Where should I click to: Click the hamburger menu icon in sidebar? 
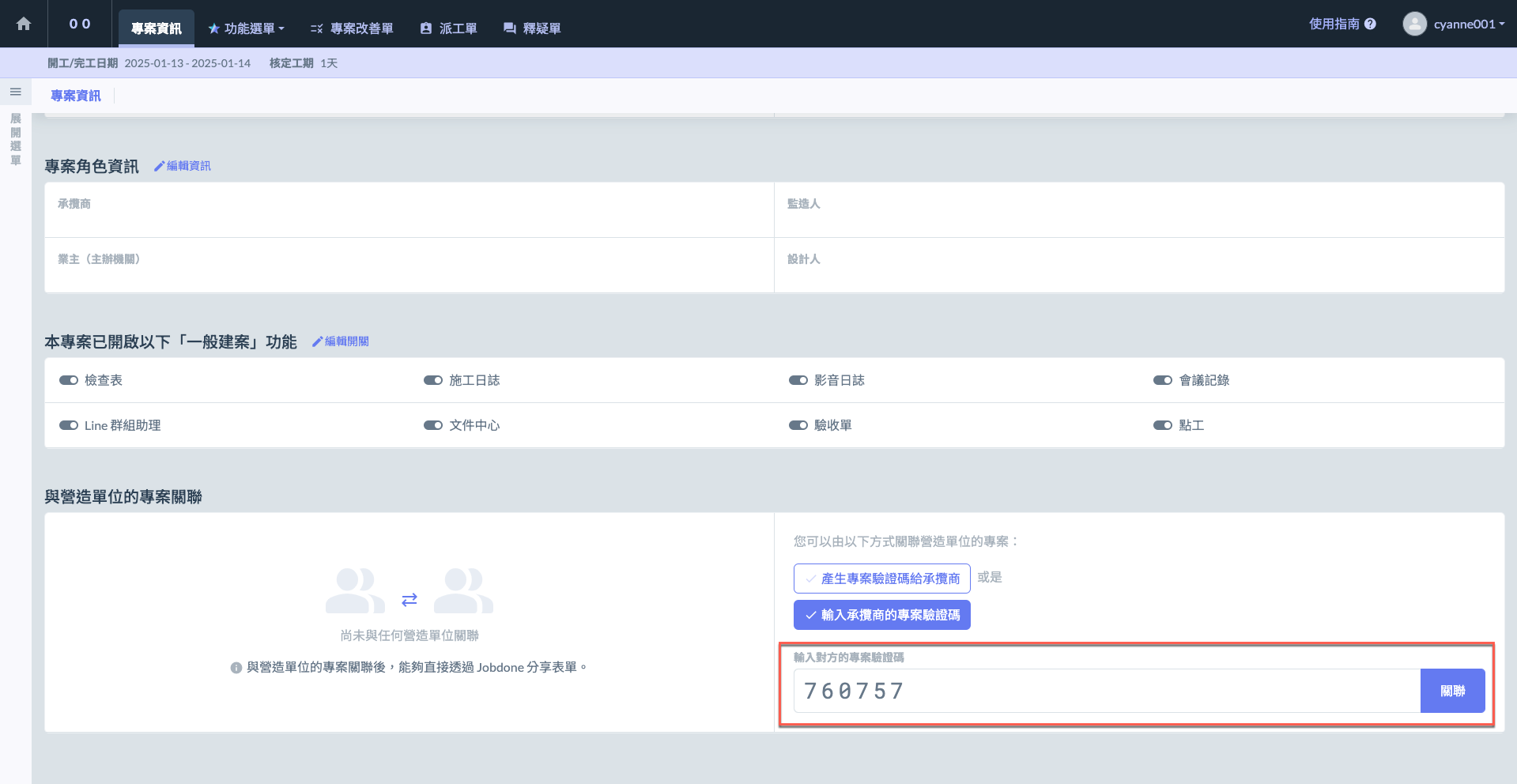(x=15, y=92)
